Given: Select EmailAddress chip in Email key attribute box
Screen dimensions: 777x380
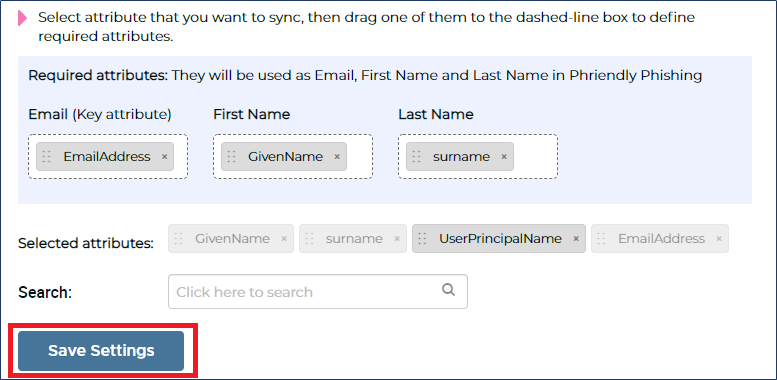Looking at the screenshot, I should pyautogui.click(x=105, y=157).
